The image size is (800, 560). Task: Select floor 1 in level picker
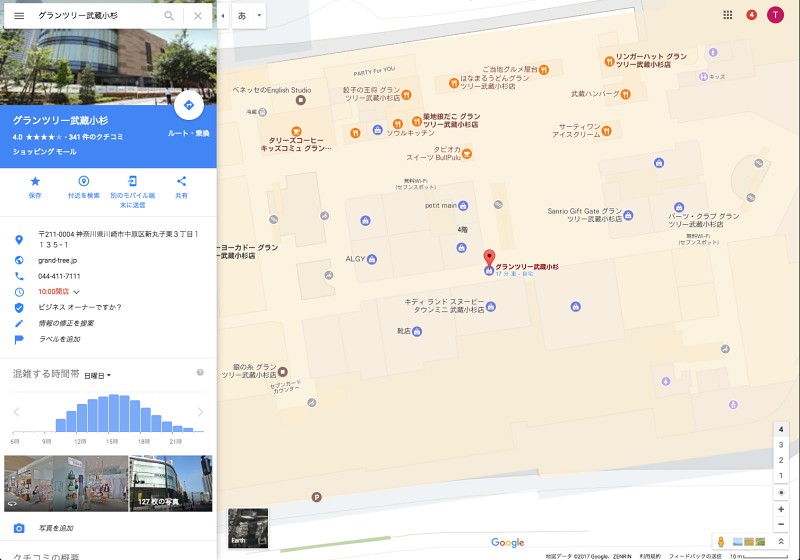coord(781,475)
